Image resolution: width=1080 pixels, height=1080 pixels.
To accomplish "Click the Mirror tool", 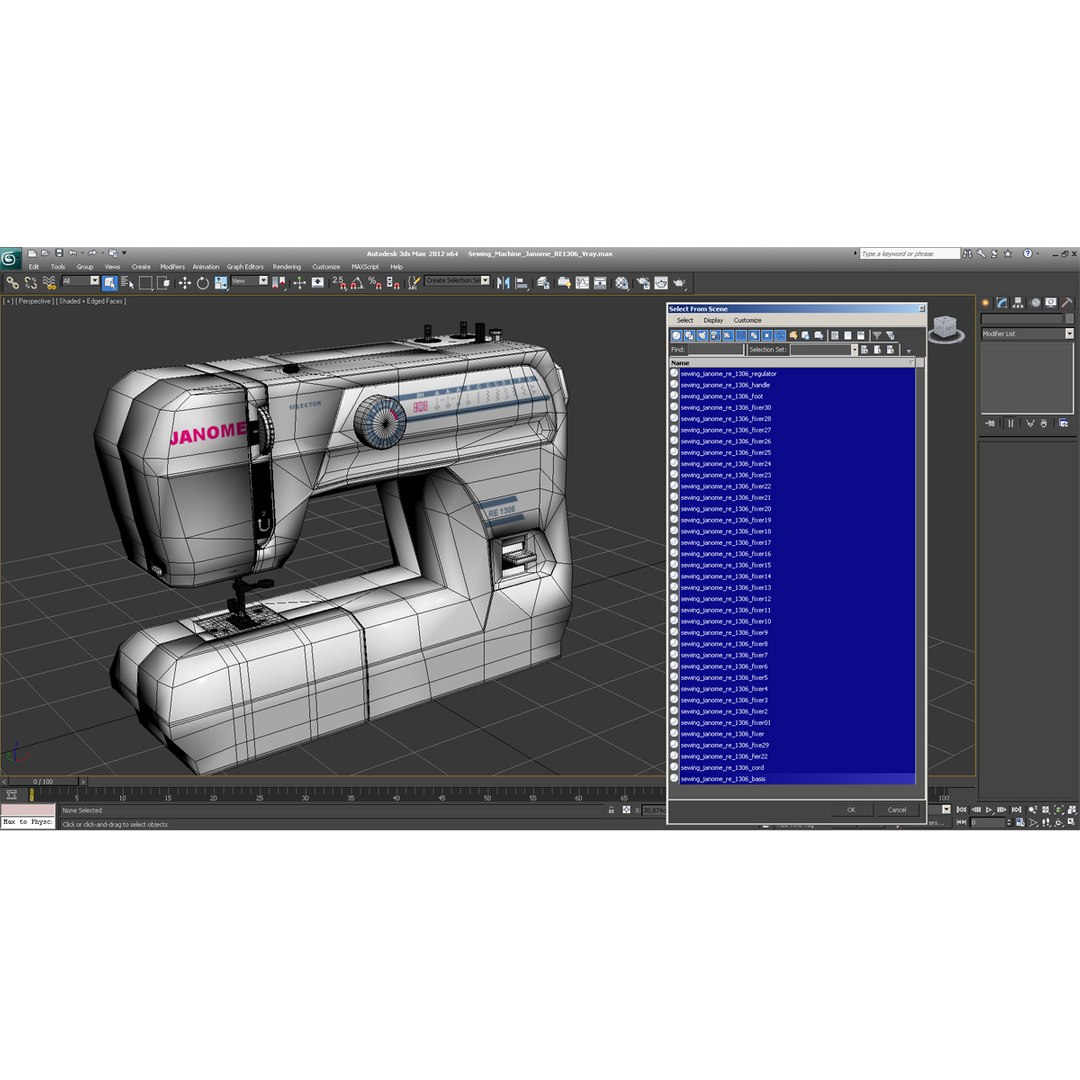I will point(503,282).
